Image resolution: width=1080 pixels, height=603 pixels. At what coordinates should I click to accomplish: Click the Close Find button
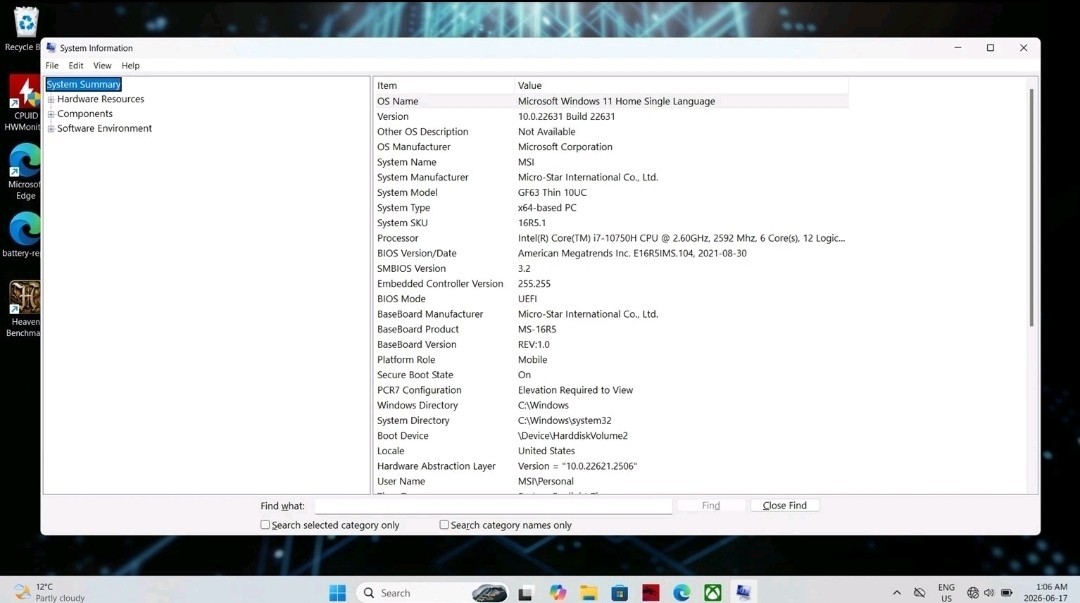click(785, 505)
